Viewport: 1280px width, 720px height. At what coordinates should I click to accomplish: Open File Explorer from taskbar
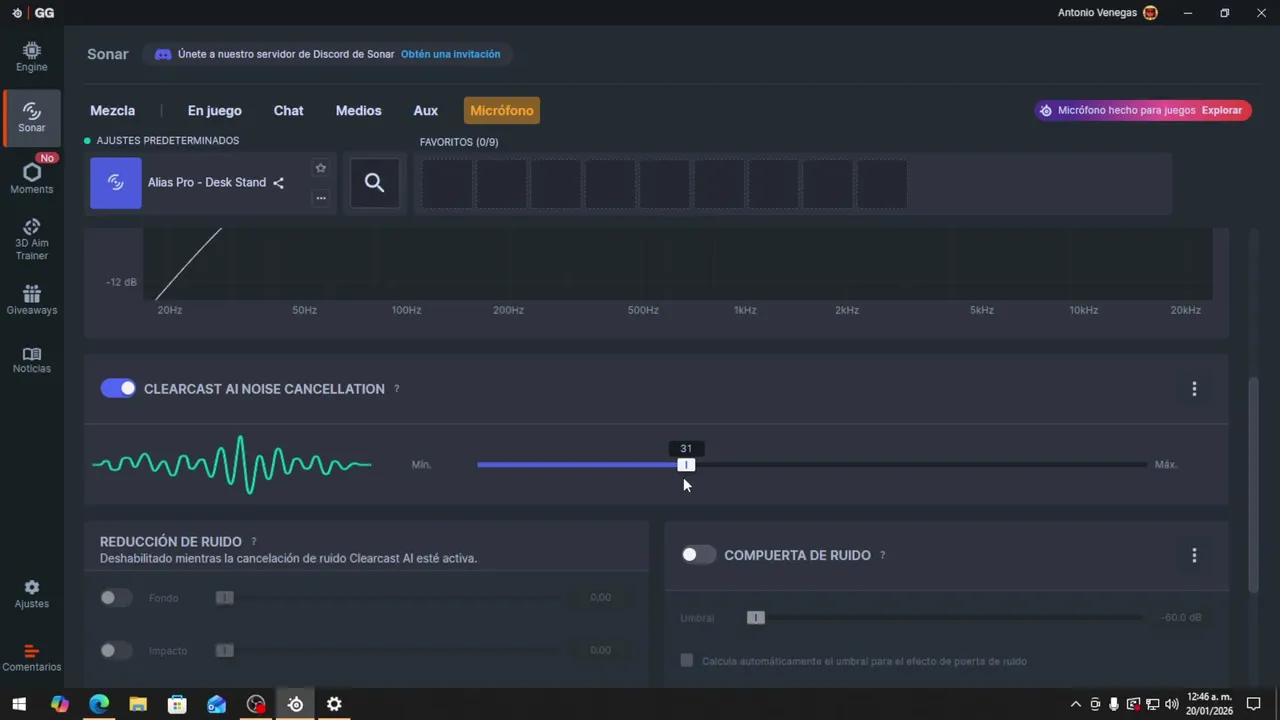(x=138, y=704)
